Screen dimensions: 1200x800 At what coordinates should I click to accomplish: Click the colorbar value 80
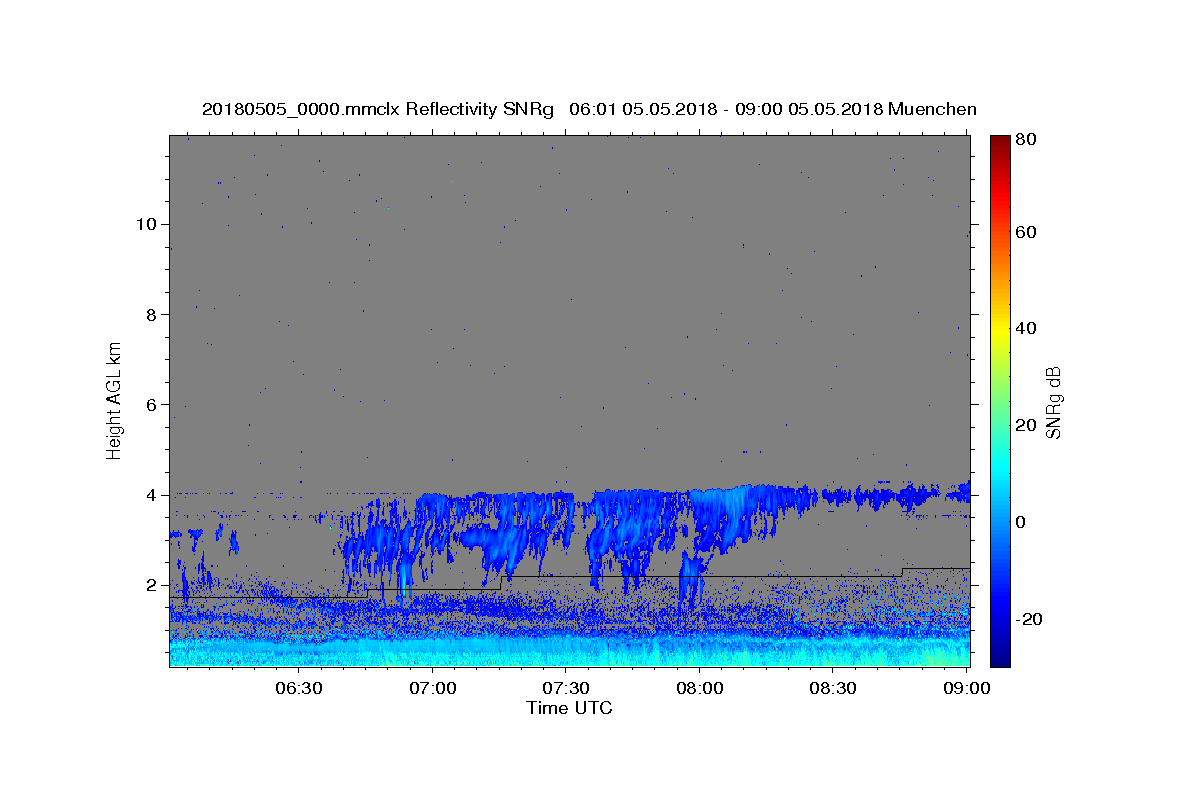tap(1028, 139)
